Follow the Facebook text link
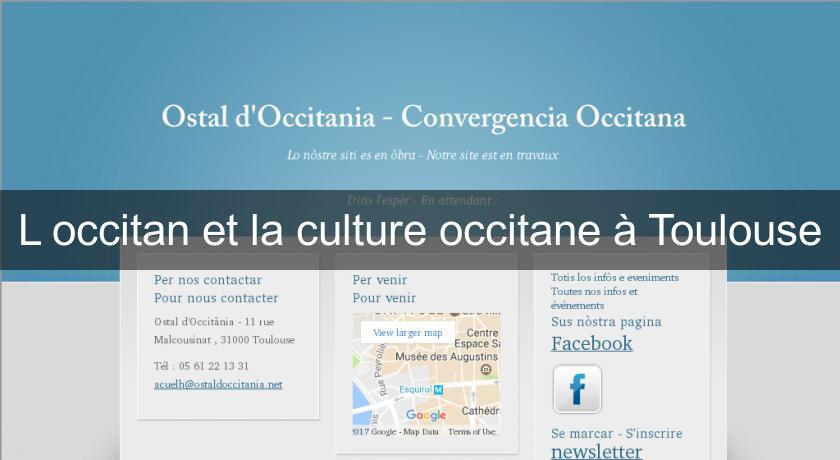840x460 pixels. [x=592, y=343]
